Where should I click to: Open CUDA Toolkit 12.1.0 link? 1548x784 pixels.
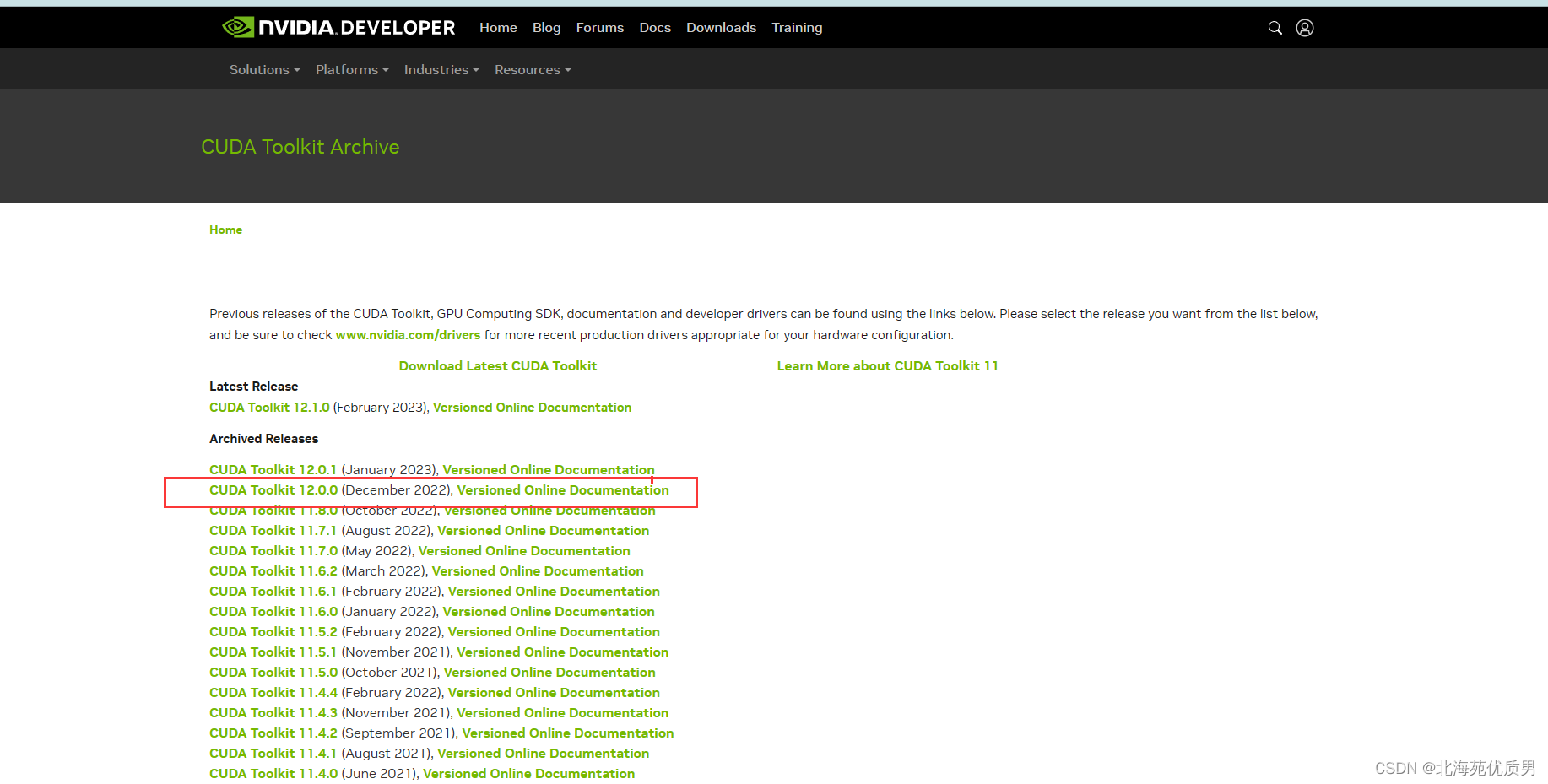(x=269, y=408)
